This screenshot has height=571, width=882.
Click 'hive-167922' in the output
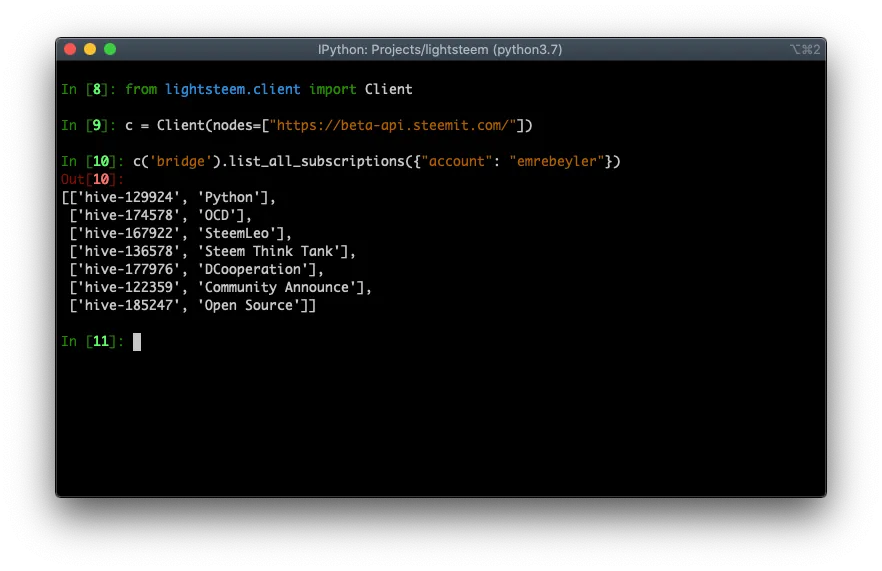pos(129,233)
